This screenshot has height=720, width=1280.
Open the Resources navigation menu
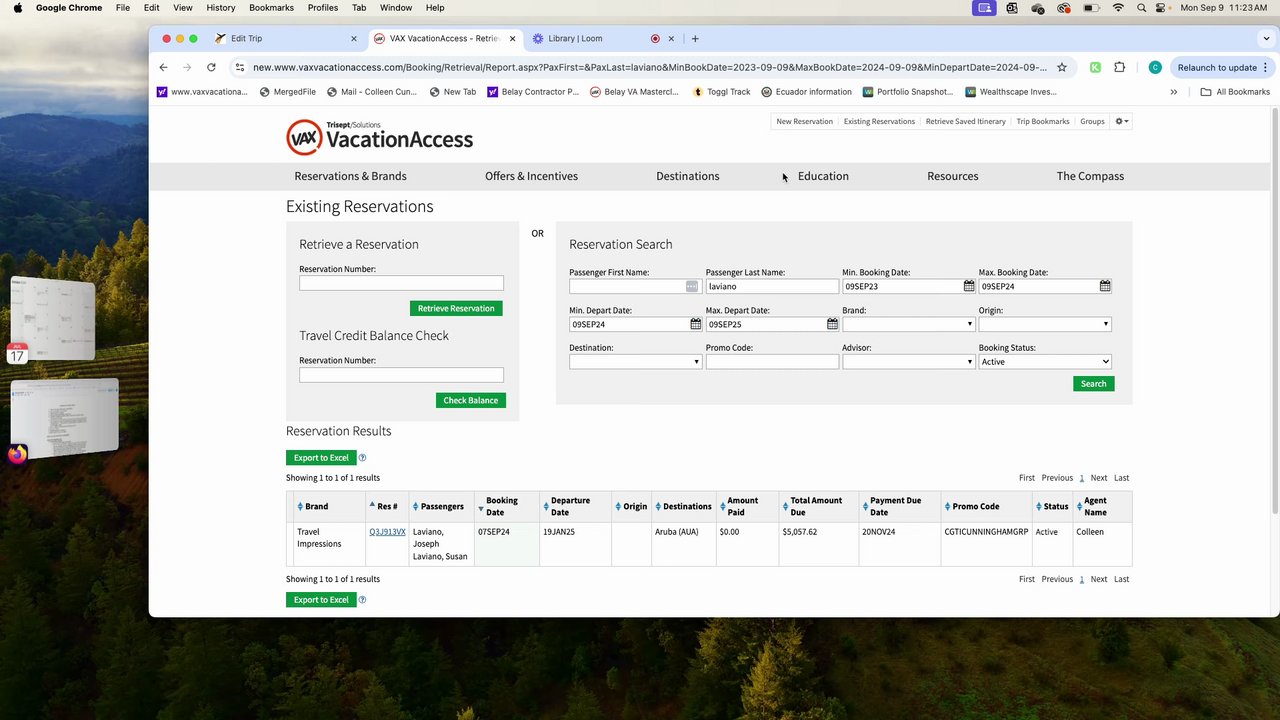click(x=952, y=176)
